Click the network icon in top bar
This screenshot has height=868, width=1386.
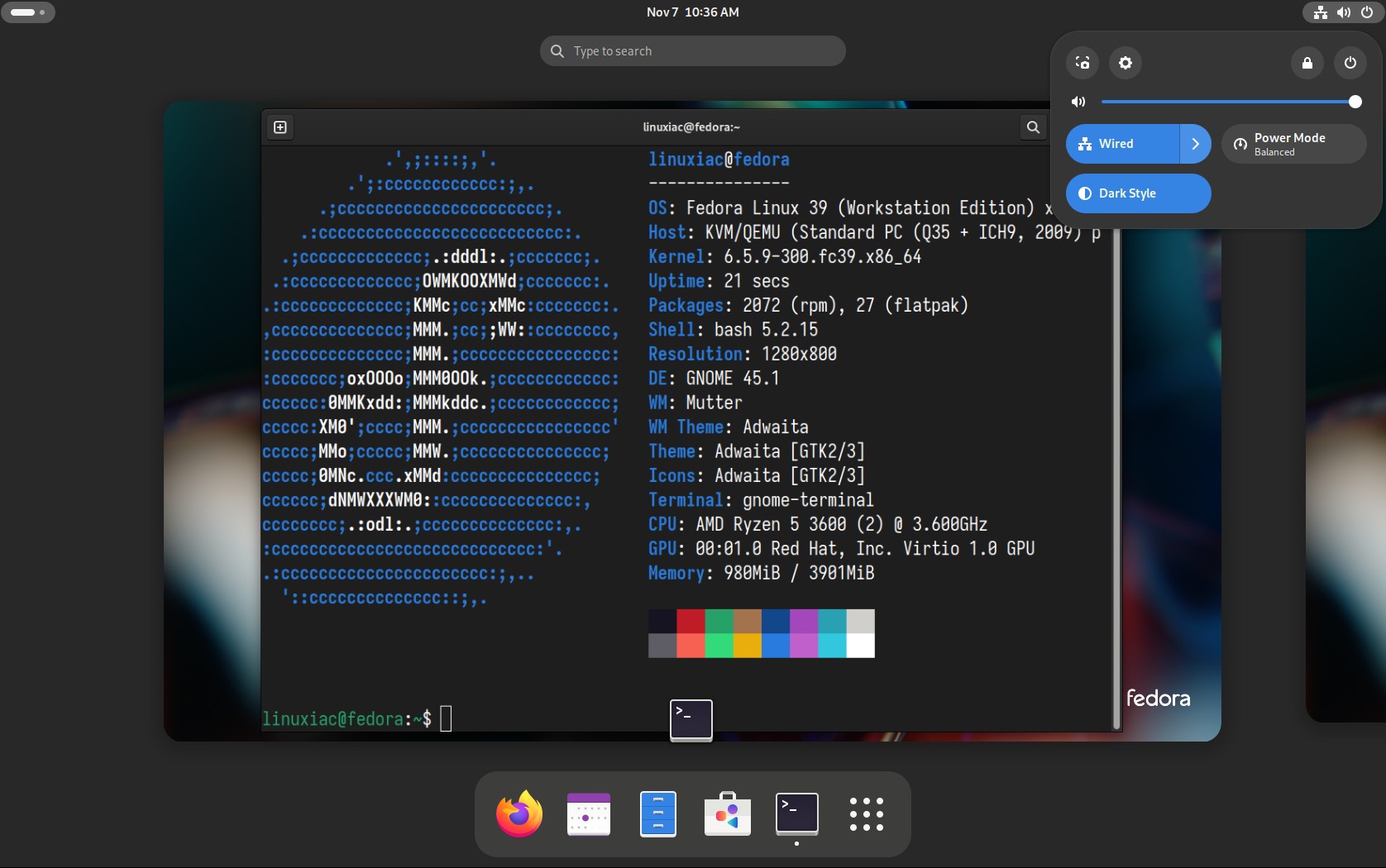tap(1321, 12)
